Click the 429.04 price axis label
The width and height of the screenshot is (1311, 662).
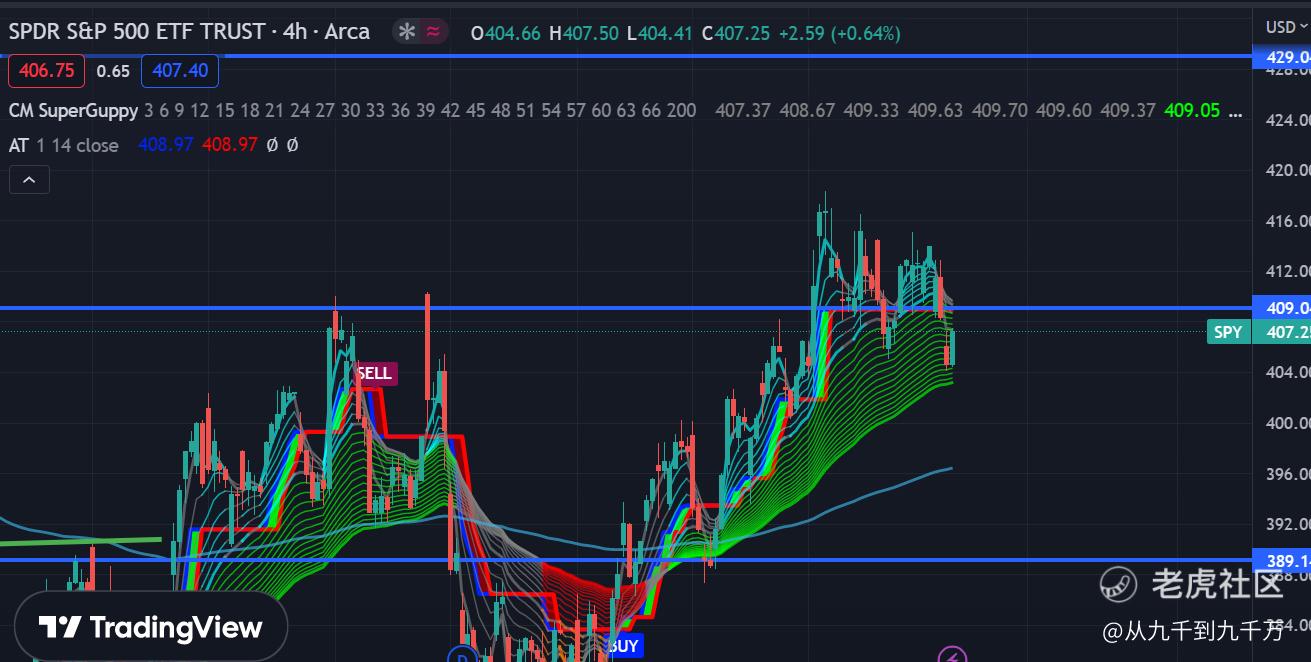tap(1282, 58)
